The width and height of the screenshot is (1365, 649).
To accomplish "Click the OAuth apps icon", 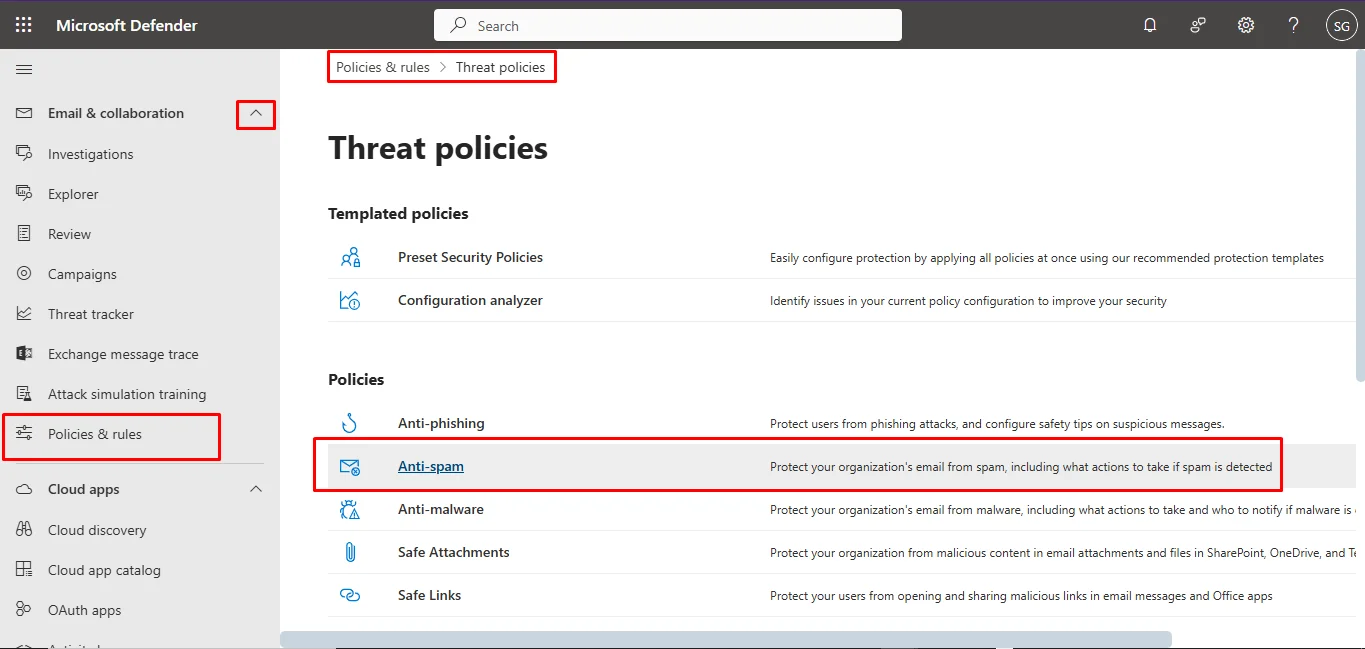I will [x=24, y=609].
